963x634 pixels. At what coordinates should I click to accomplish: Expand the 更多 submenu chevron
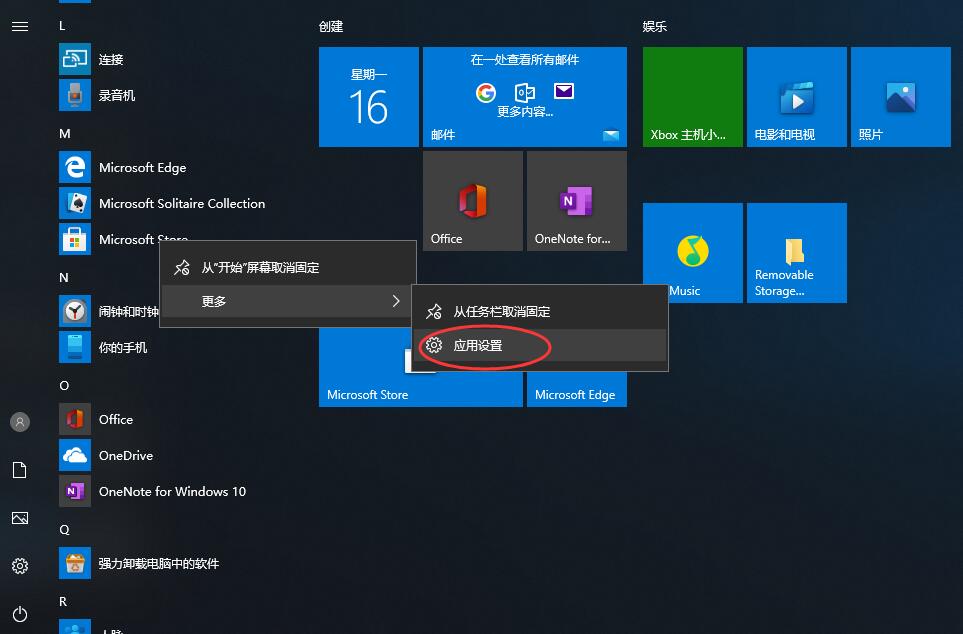(396, 301)
